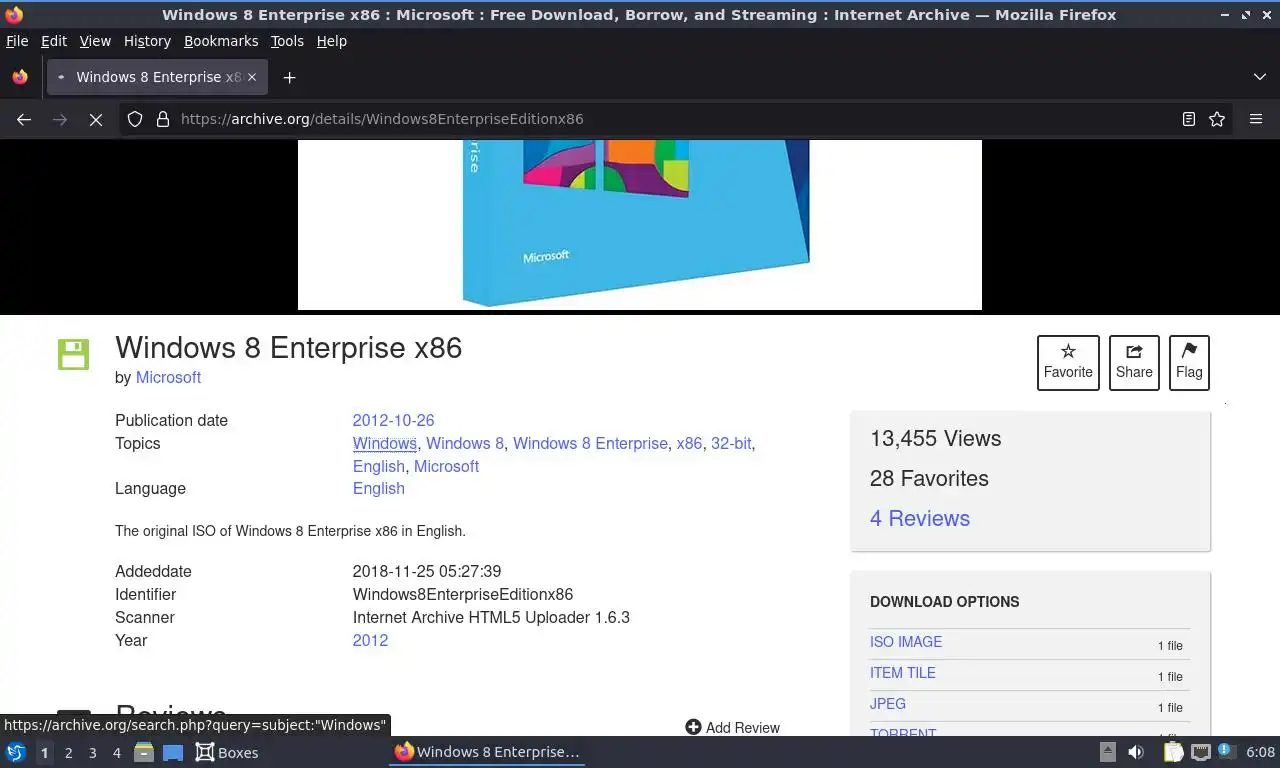The image size is (1280, 768).
Task: List all tabs dropdown arrow
Action: 1260,77
